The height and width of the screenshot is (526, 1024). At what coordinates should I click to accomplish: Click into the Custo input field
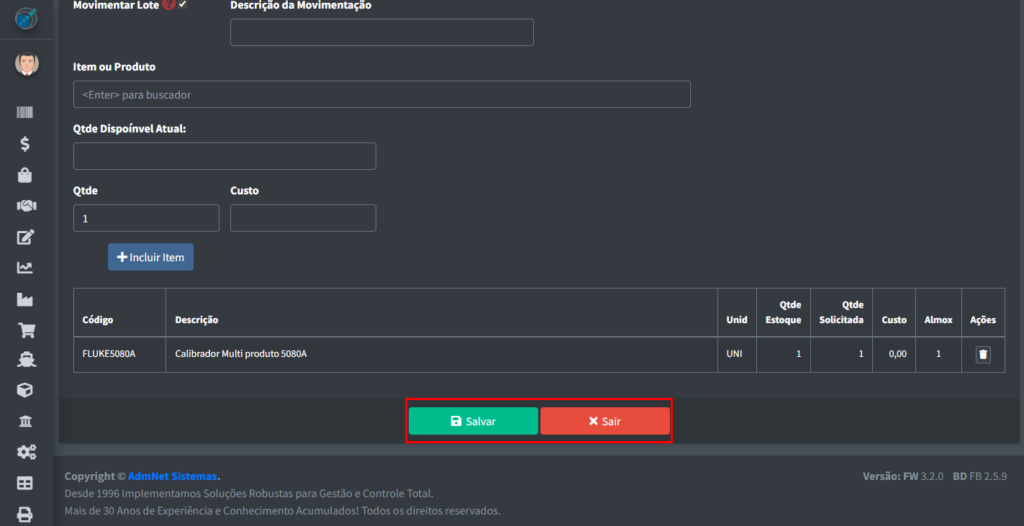point(303,218)
